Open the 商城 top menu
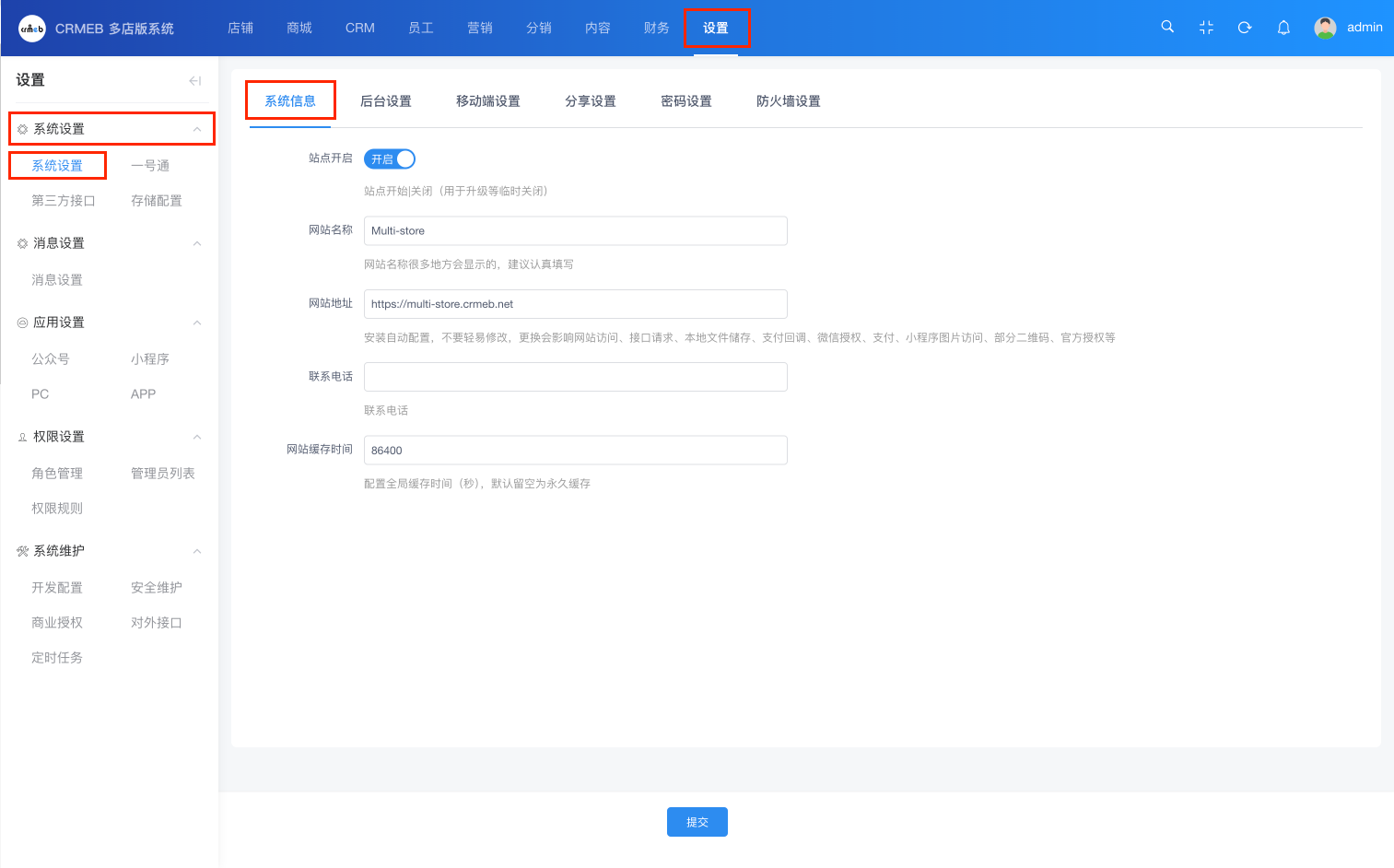 point(299,28)
